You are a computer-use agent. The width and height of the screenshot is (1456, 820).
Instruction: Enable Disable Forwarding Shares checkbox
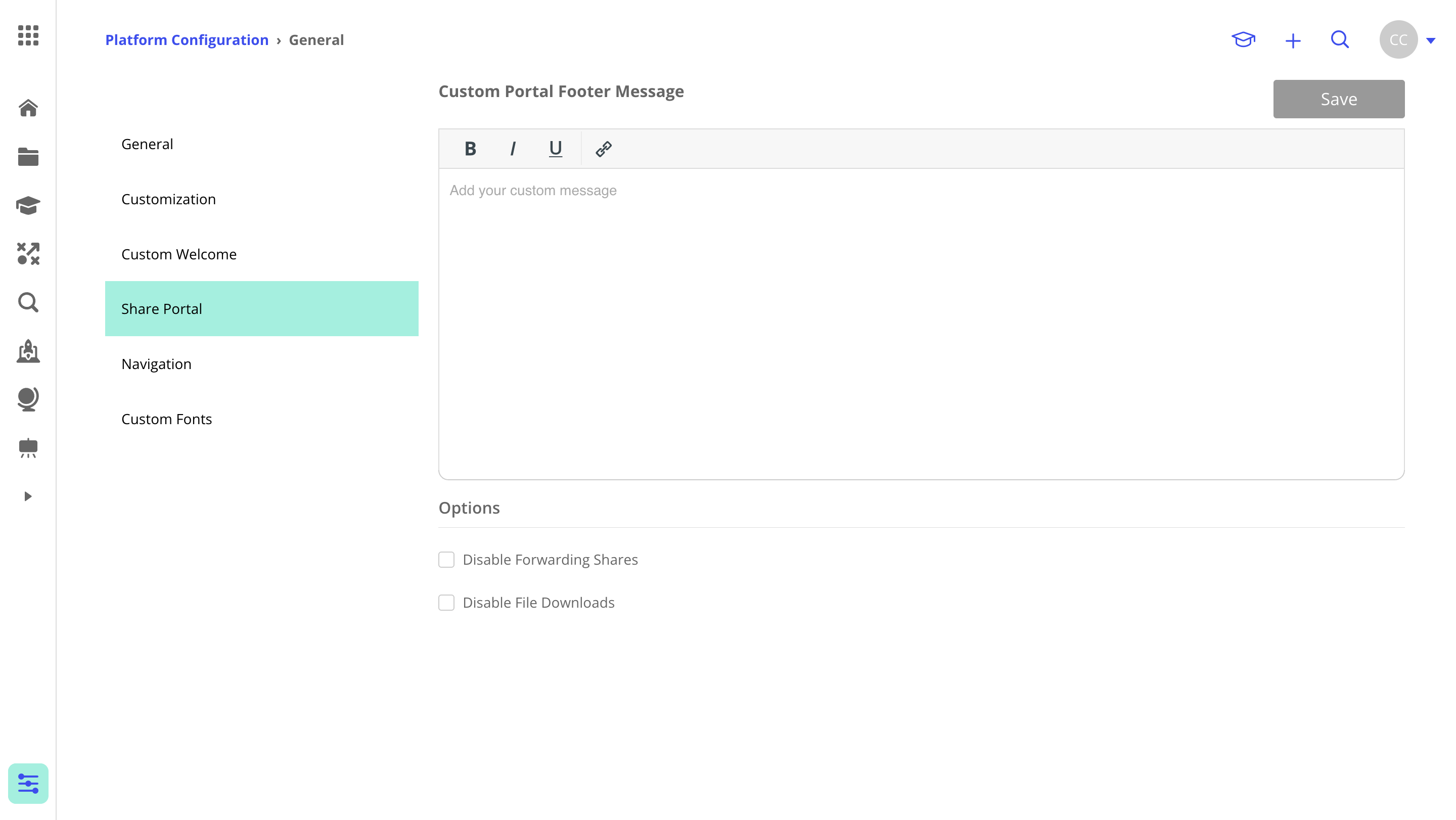[446, 560]
